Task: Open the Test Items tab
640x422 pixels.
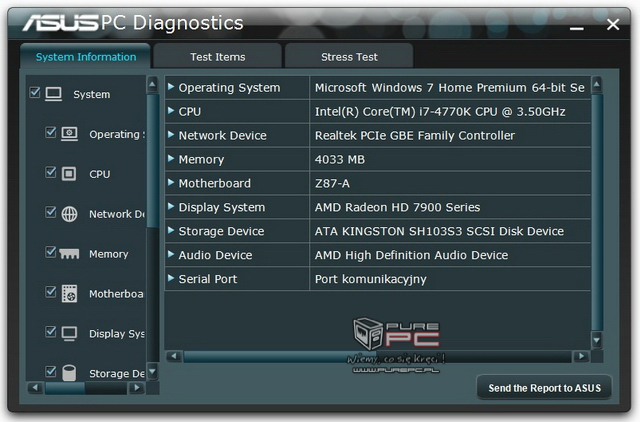Action: [218, 56]
